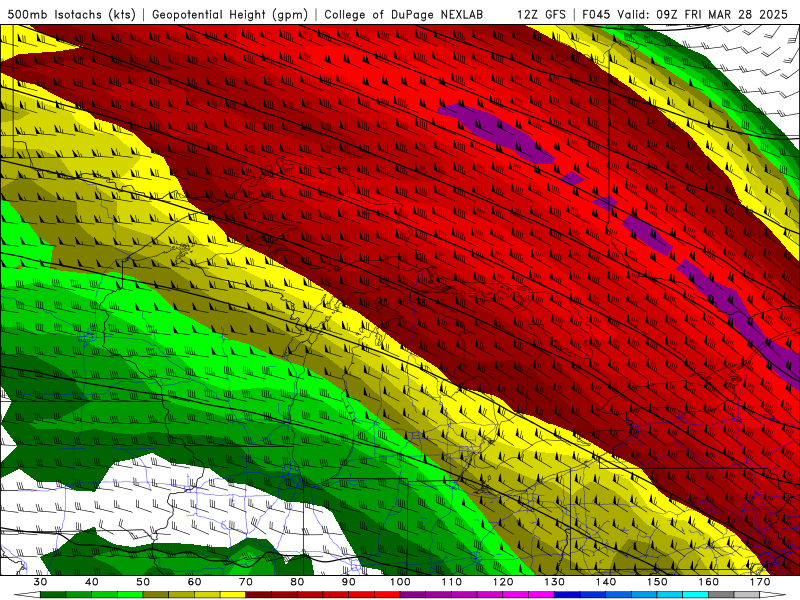Click the dark blue 130–135 kt colorbar segment
The width and height of the screenshot is (800, 600).
[567, 595]
